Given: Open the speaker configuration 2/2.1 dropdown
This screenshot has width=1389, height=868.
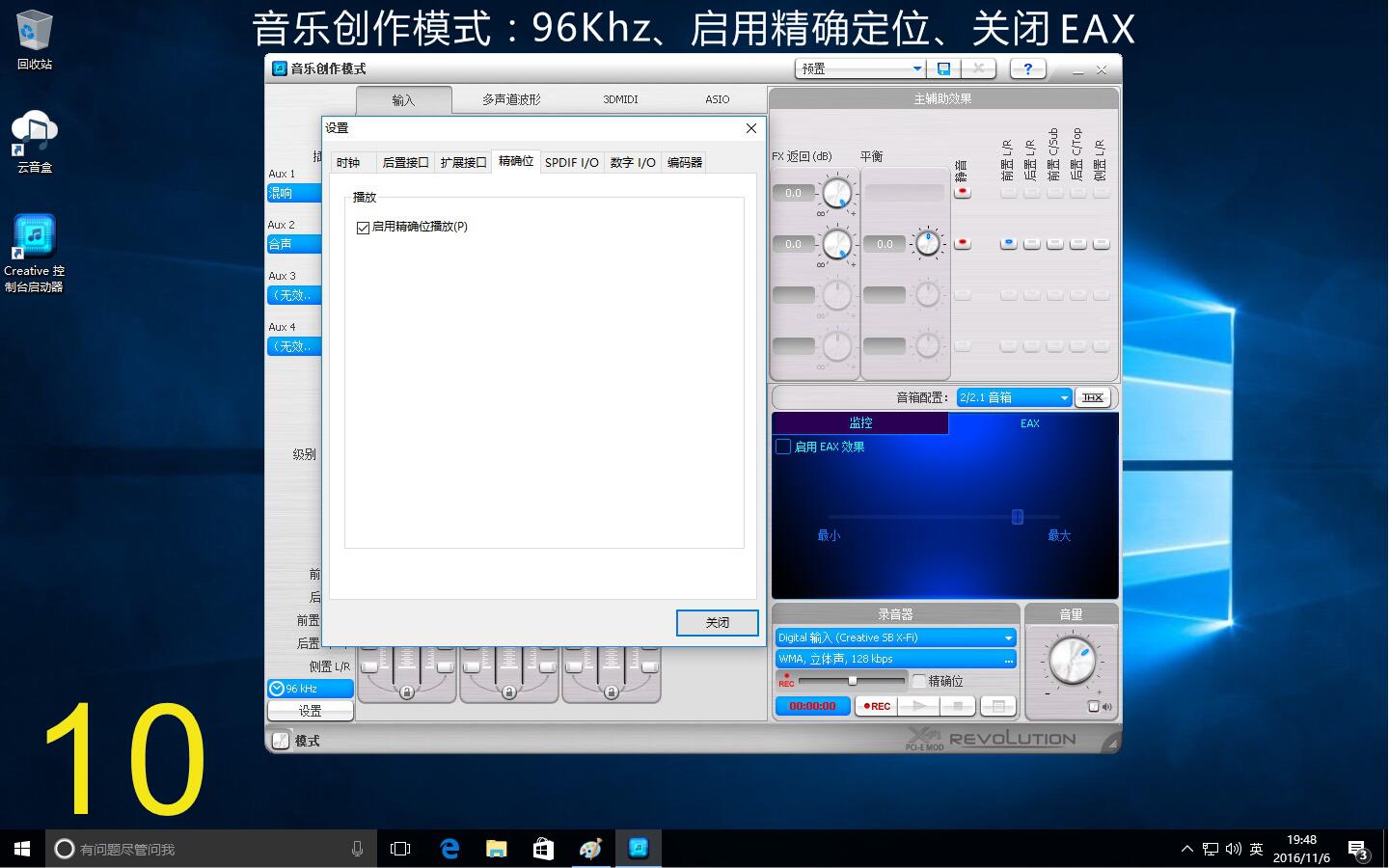Looking at the screenshot, I should (x=1014, y=397).
